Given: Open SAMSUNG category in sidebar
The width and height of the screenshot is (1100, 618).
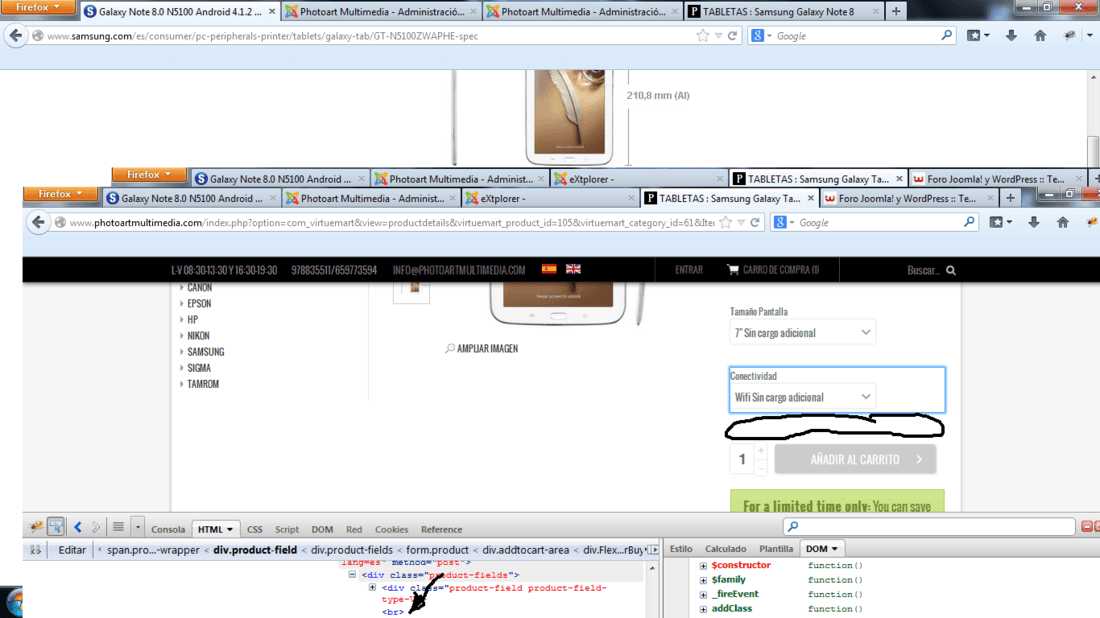Looking at the screenshot, I should (206, 352).
